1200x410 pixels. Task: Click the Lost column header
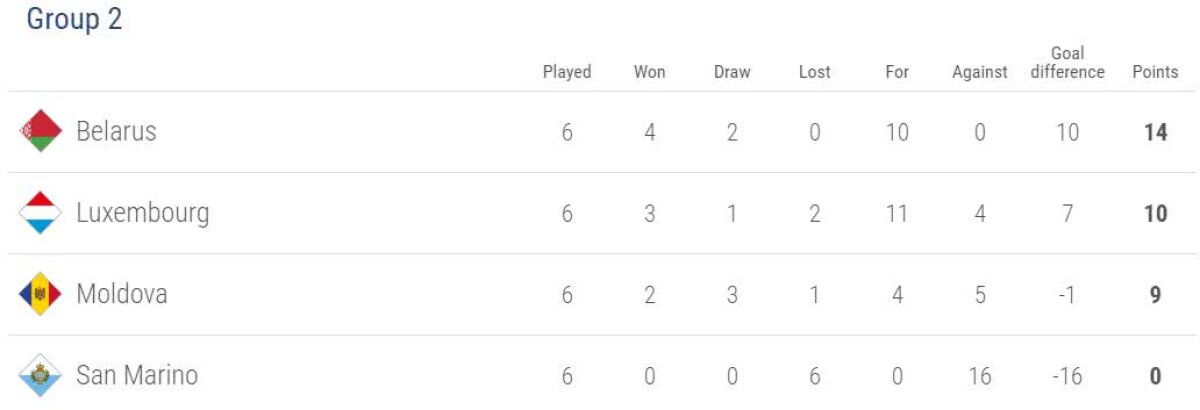click(x=815, y=72)
